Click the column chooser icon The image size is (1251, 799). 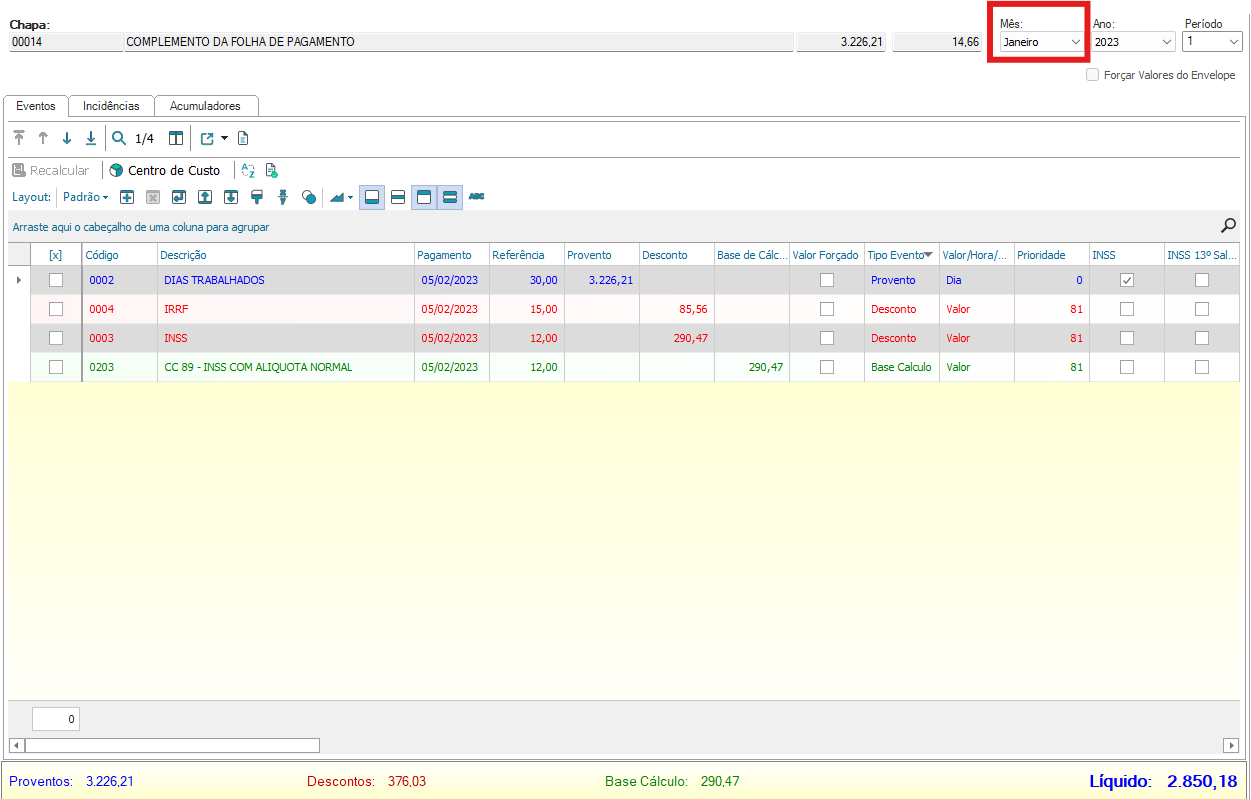(176, 139)
